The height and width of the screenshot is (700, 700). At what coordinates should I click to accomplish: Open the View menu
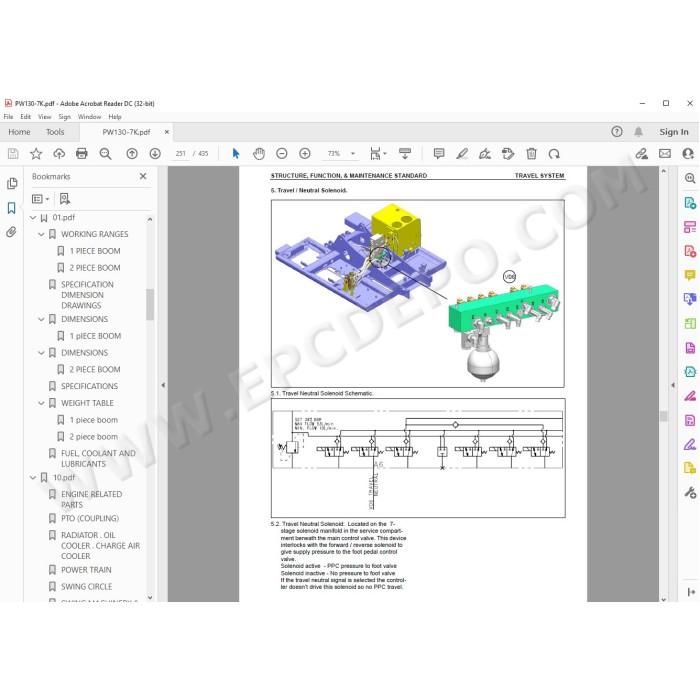pyautogui.click(x=45, y=117)
